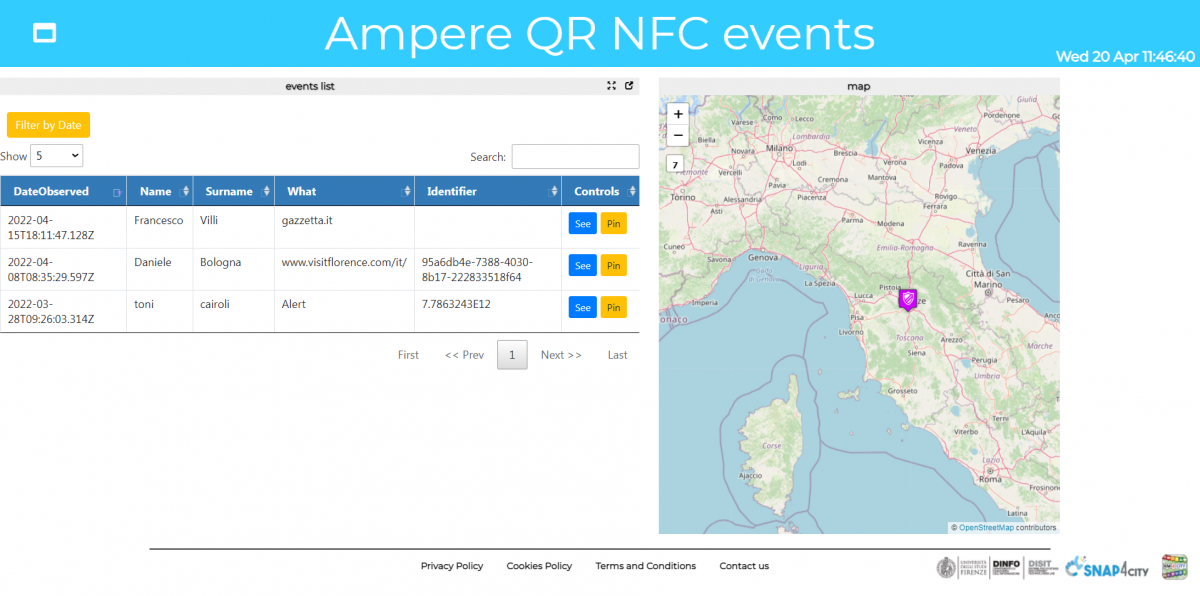This screenshot has width=1200, height=596.
Task: Open events list in new window icon
Action: click(x=629, y=86)
